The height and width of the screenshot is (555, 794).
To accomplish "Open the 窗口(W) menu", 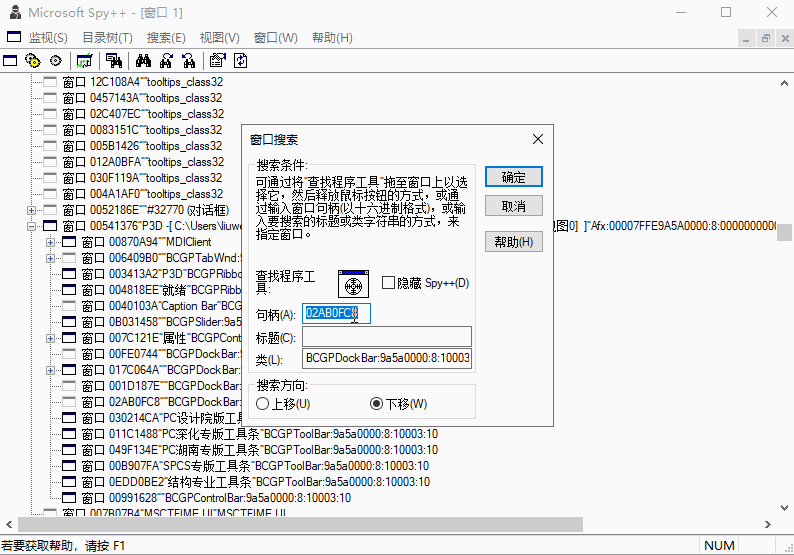I will click(x=275, y=38).
